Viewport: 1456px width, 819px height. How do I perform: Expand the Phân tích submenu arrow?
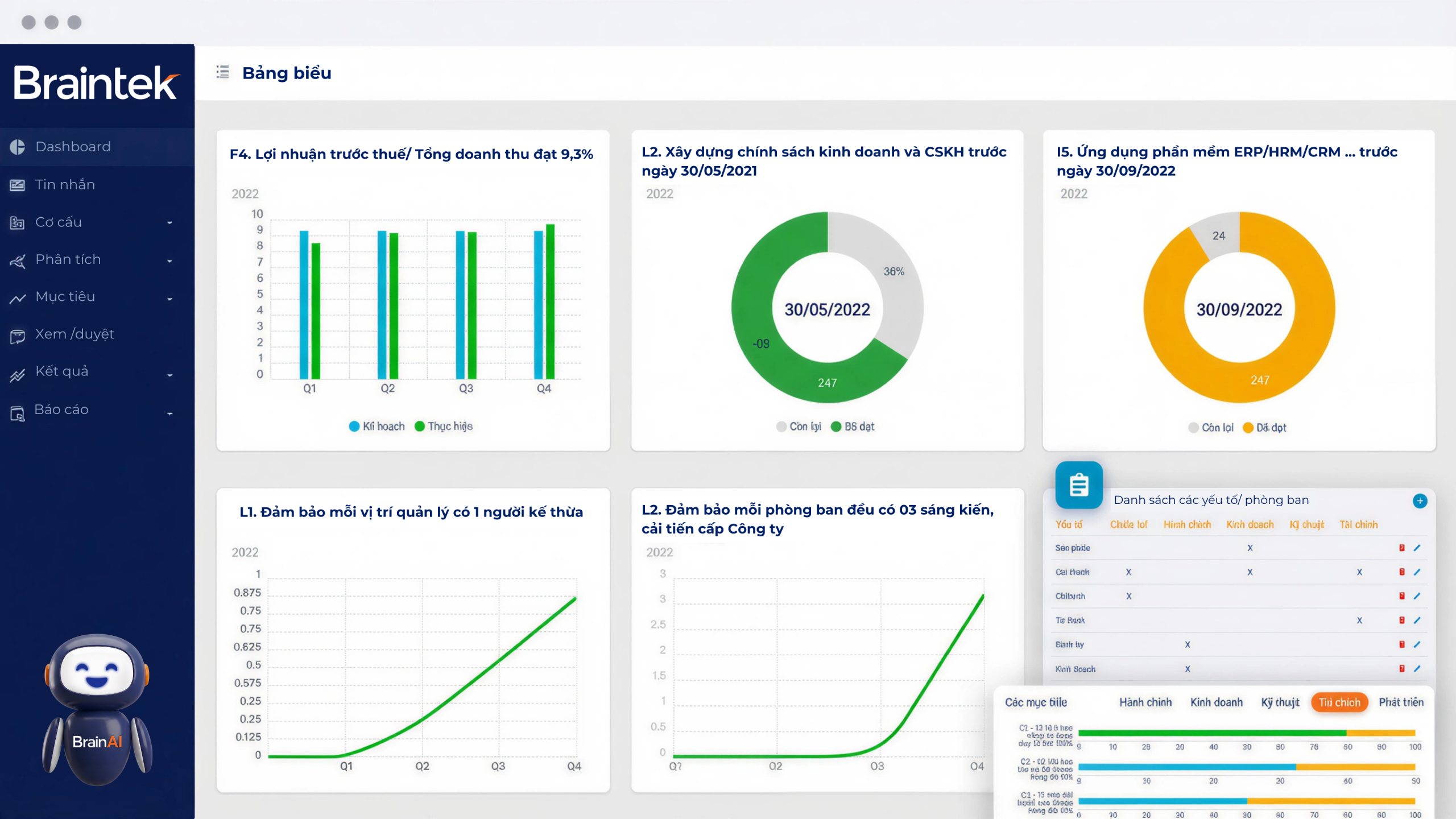169,261
